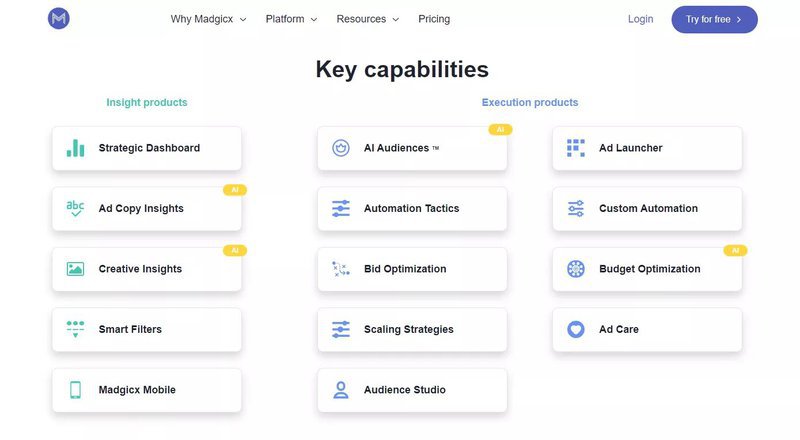Open Scaling Strategies label

(x=409, y=329)
